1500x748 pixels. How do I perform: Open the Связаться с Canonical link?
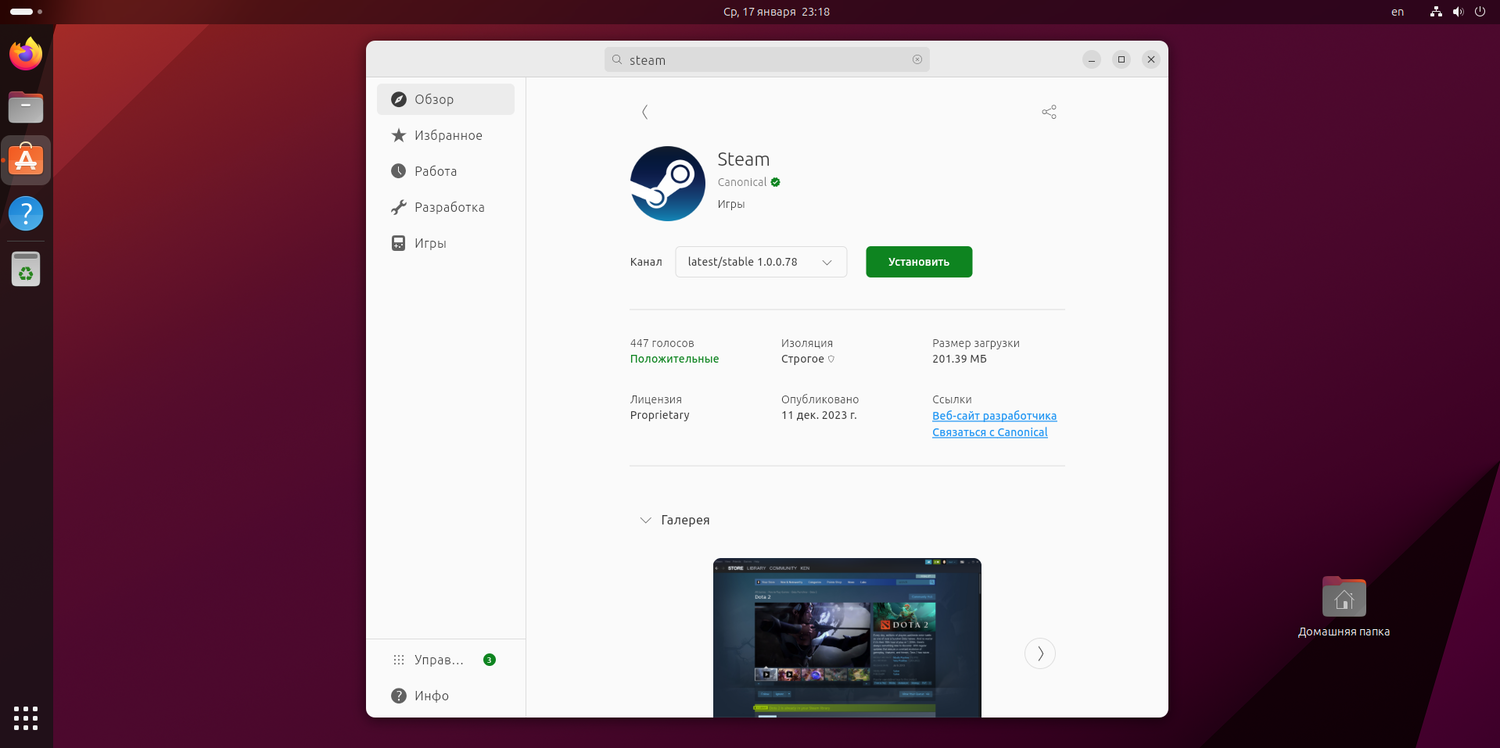(990, 433)
